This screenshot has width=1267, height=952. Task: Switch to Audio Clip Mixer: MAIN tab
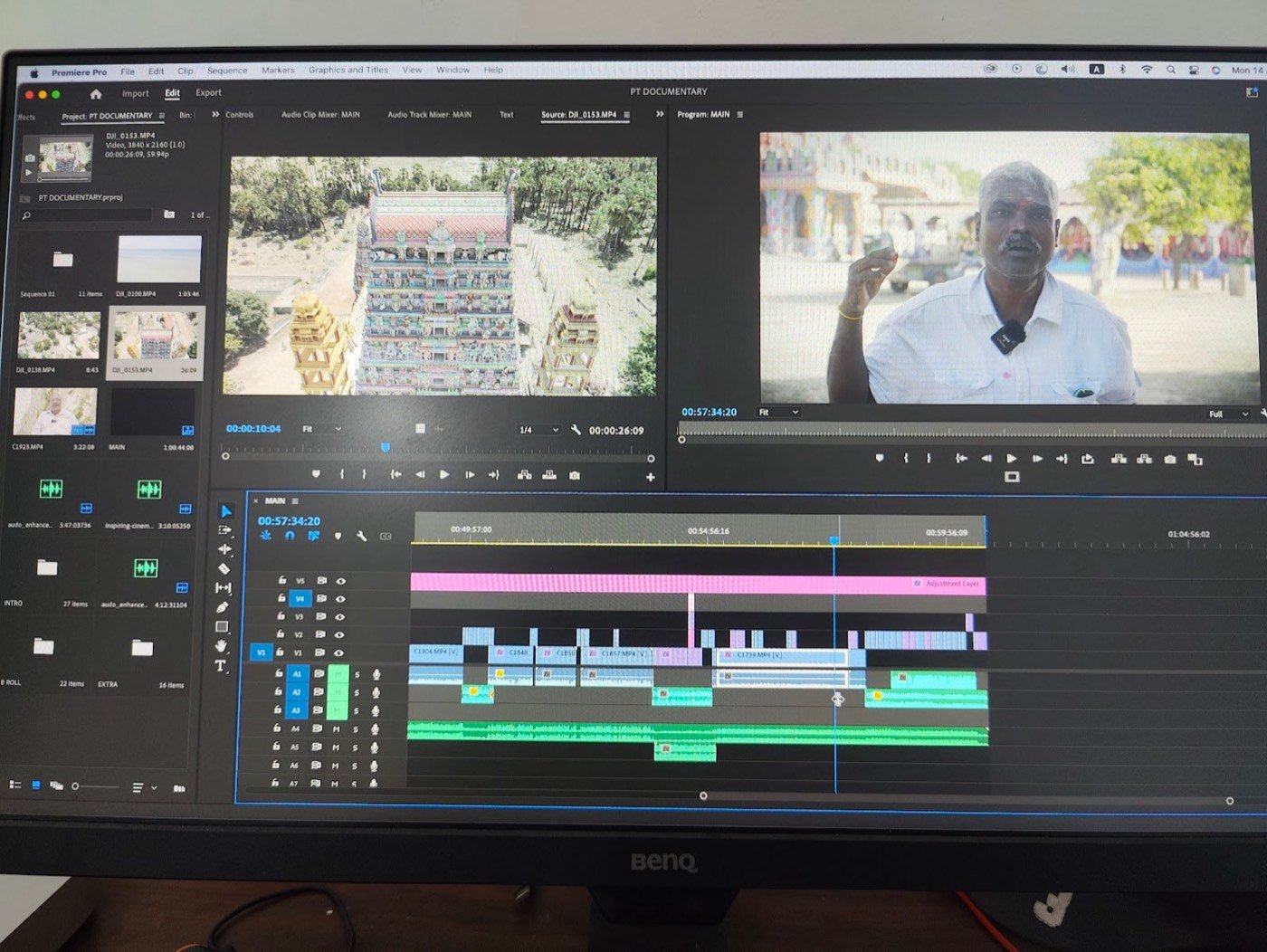click(x=320, y=115)
